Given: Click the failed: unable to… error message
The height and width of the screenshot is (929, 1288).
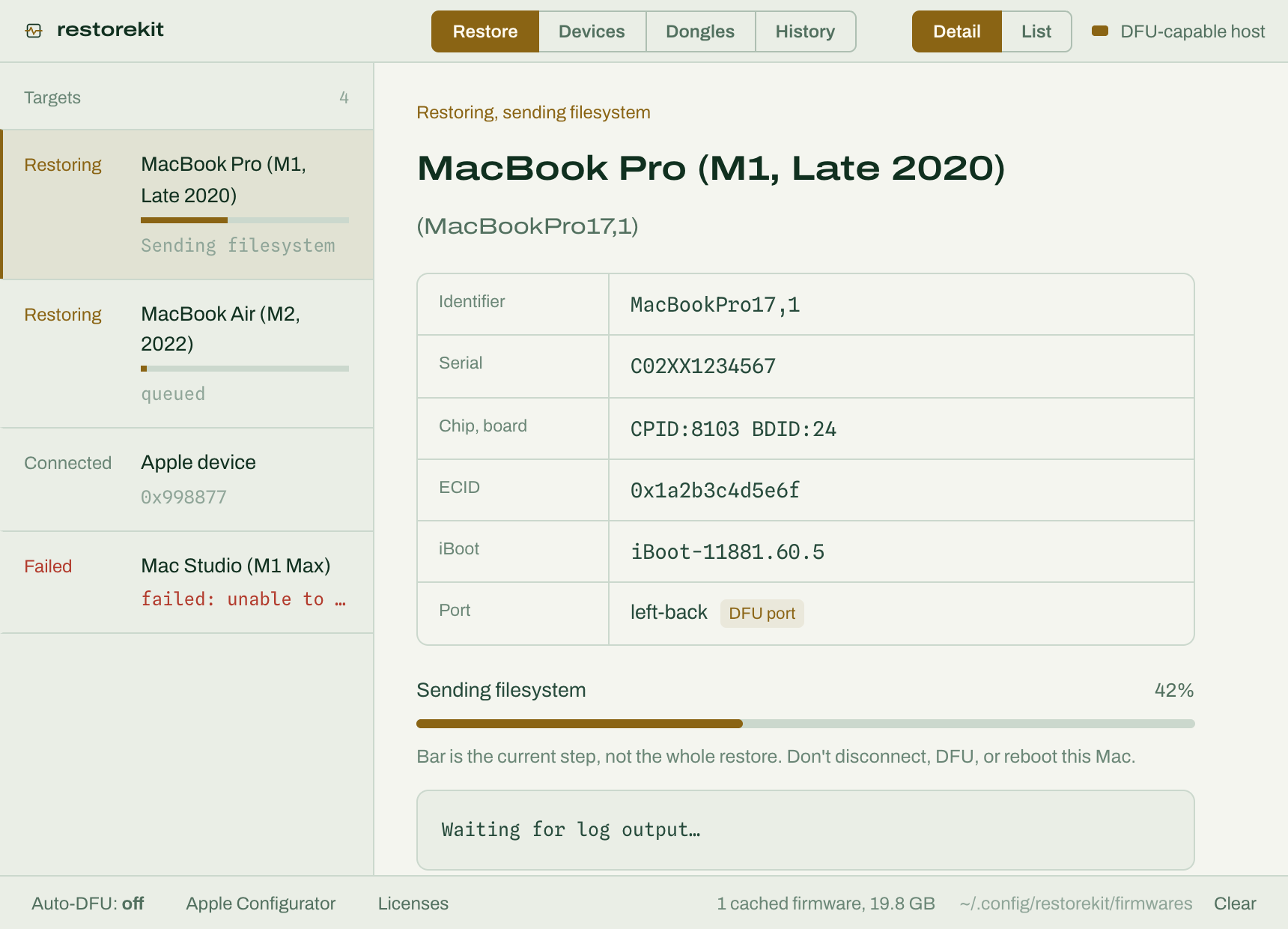Looking at the screenshot, I should click(x=243, y=599).
